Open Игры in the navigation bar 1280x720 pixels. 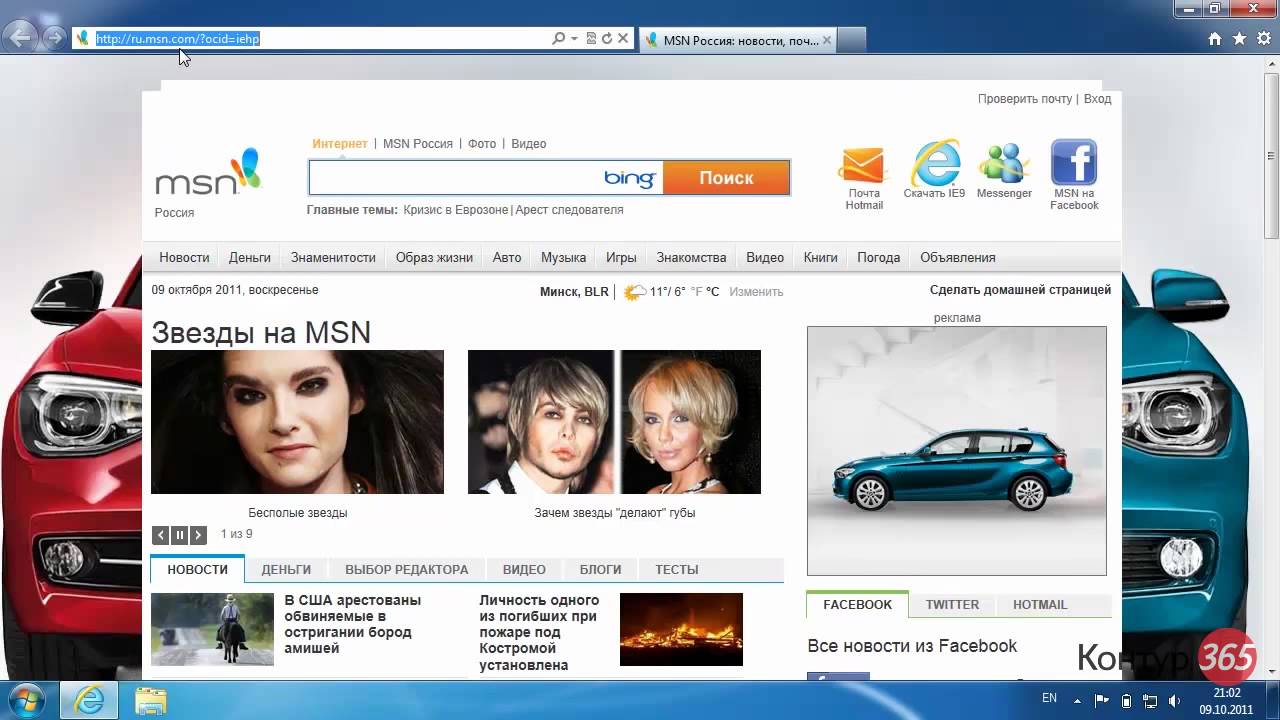coord(621,257)
